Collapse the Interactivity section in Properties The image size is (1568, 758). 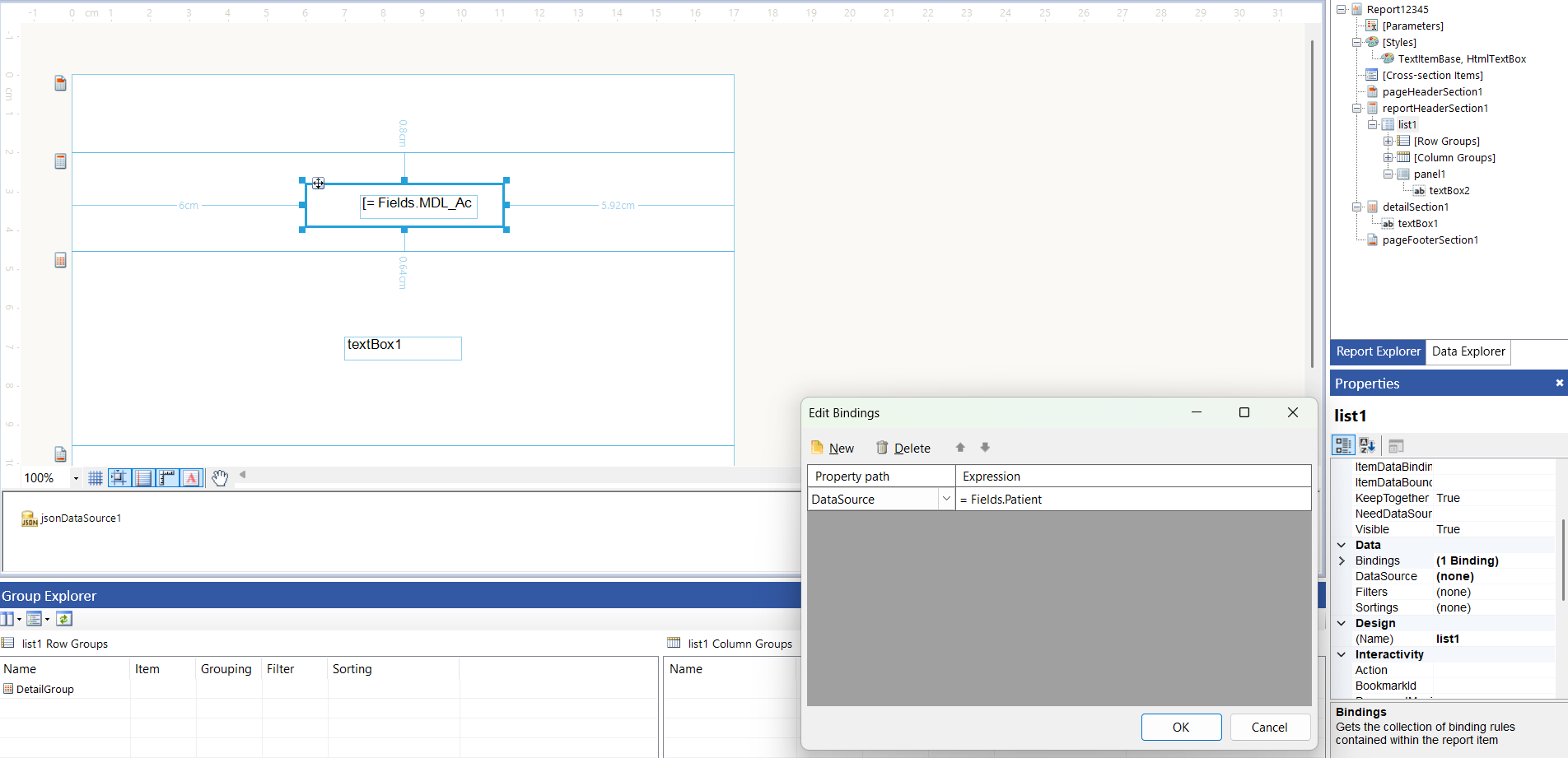pyautogui.click(x=1342, y=653)
